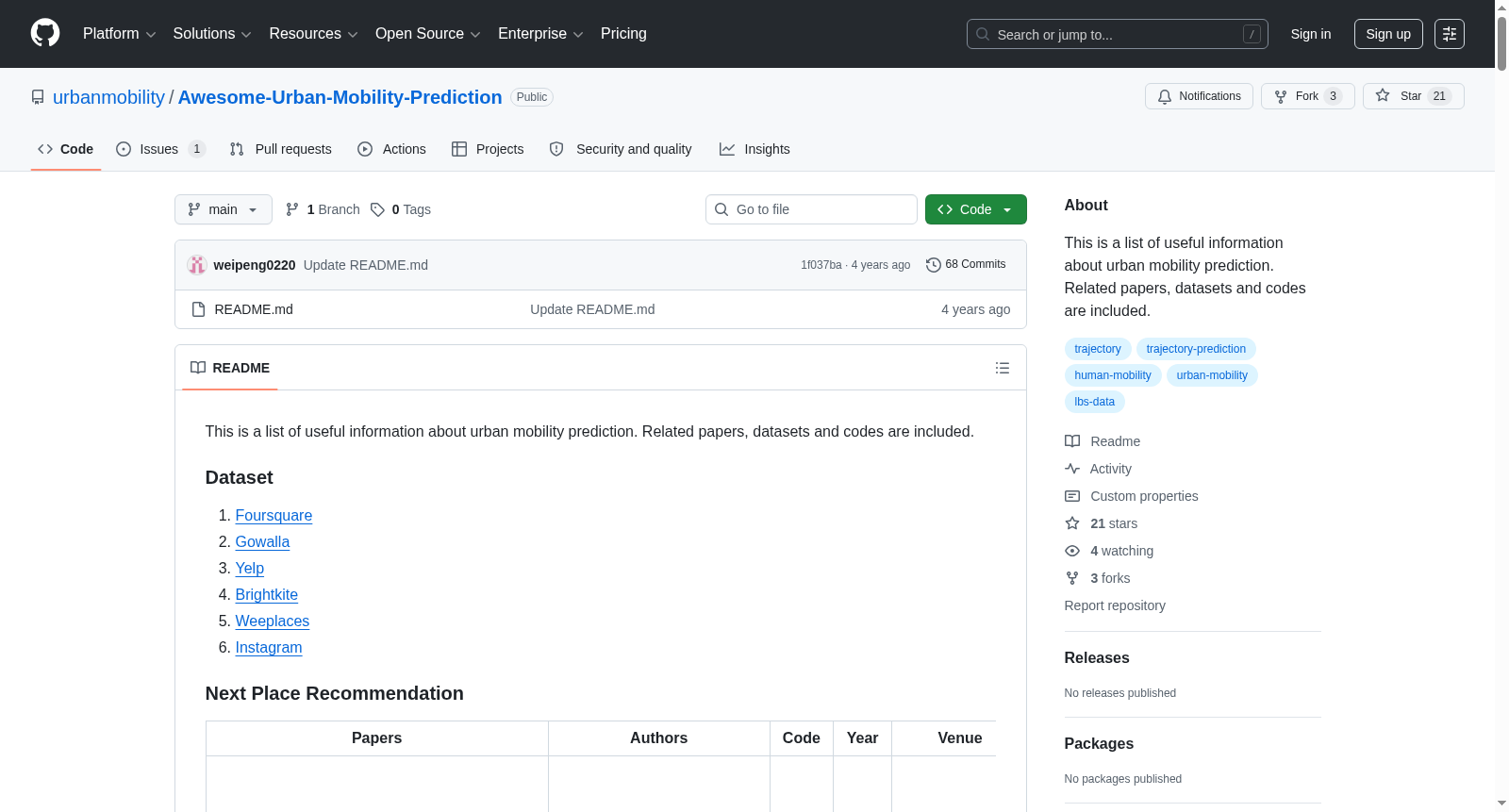Screen dimensions: 1509x812
Task: Switch to the Code tab
Action: (66, 149)
